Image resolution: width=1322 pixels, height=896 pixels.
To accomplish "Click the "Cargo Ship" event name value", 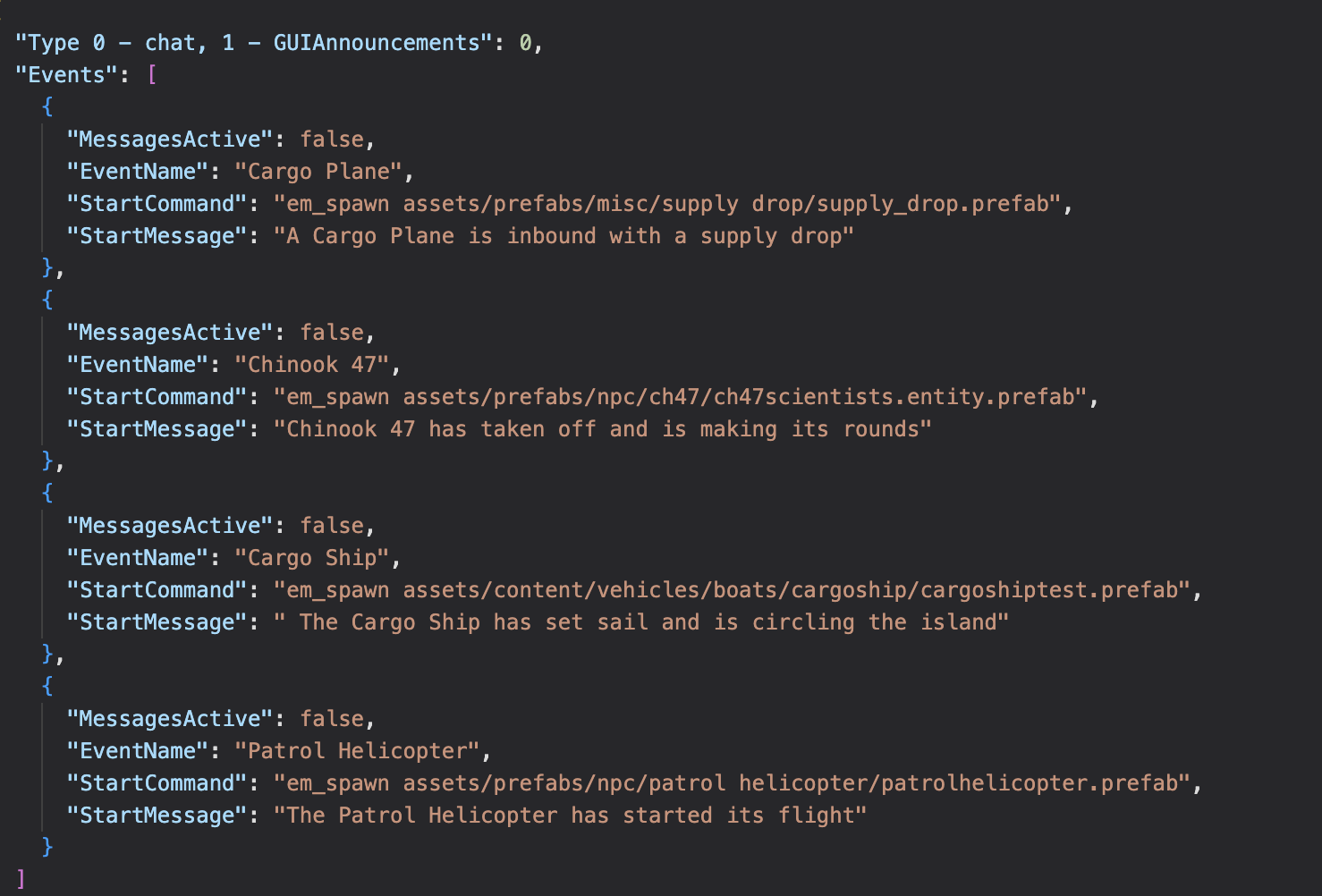I will [x=312, y=558].
